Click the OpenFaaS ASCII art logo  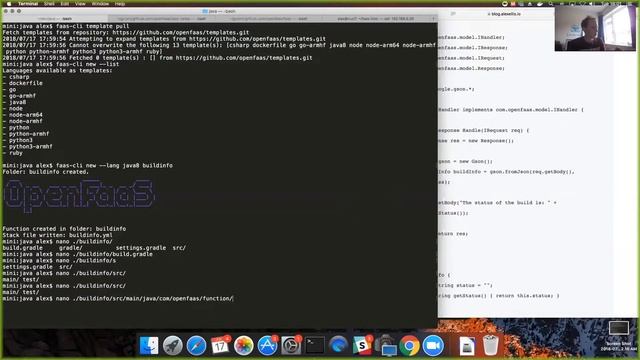tap(79, 196)
